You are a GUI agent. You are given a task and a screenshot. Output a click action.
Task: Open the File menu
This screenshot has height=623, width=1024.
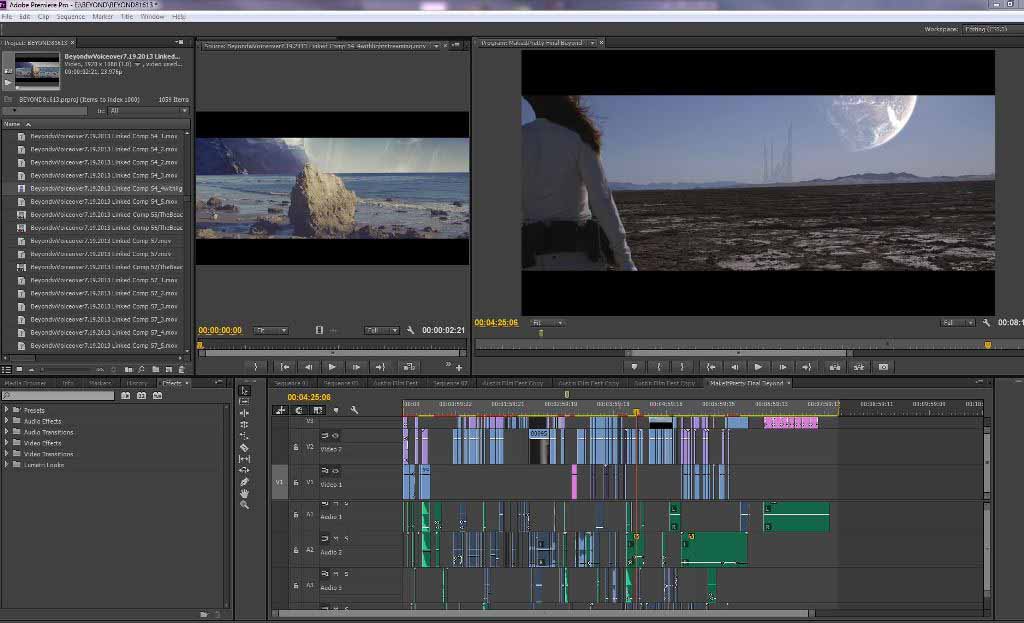7,16
